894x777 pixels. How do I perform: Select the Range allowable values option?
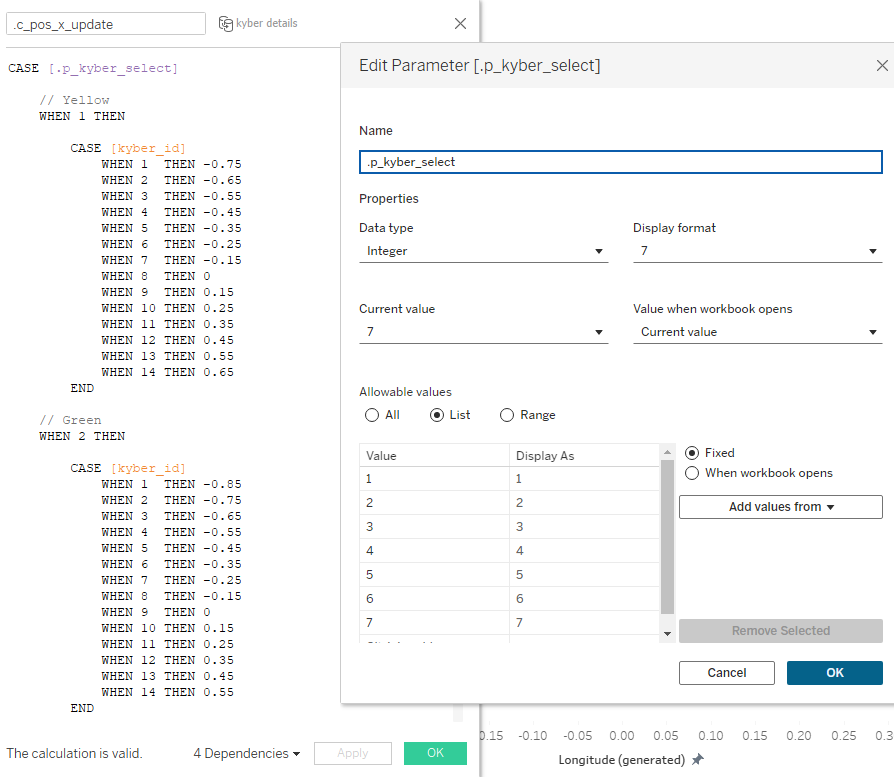(x=507, y=415)
